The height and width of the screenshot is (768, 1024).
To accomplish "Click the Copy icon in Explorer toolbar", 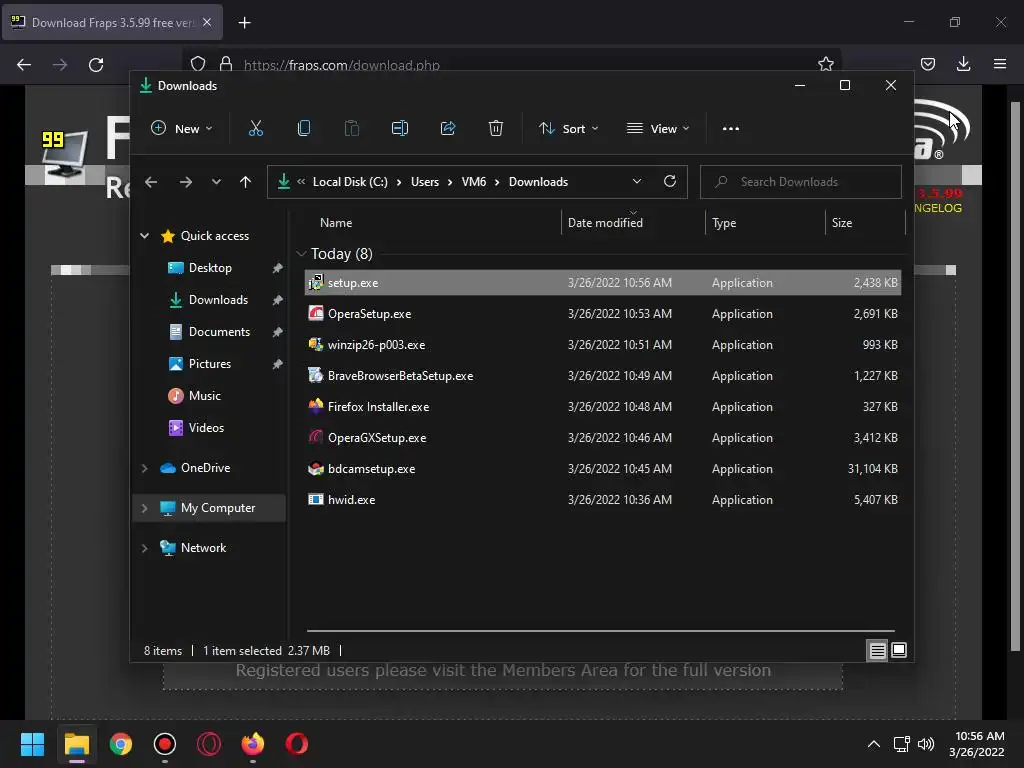I will point(304,129).
